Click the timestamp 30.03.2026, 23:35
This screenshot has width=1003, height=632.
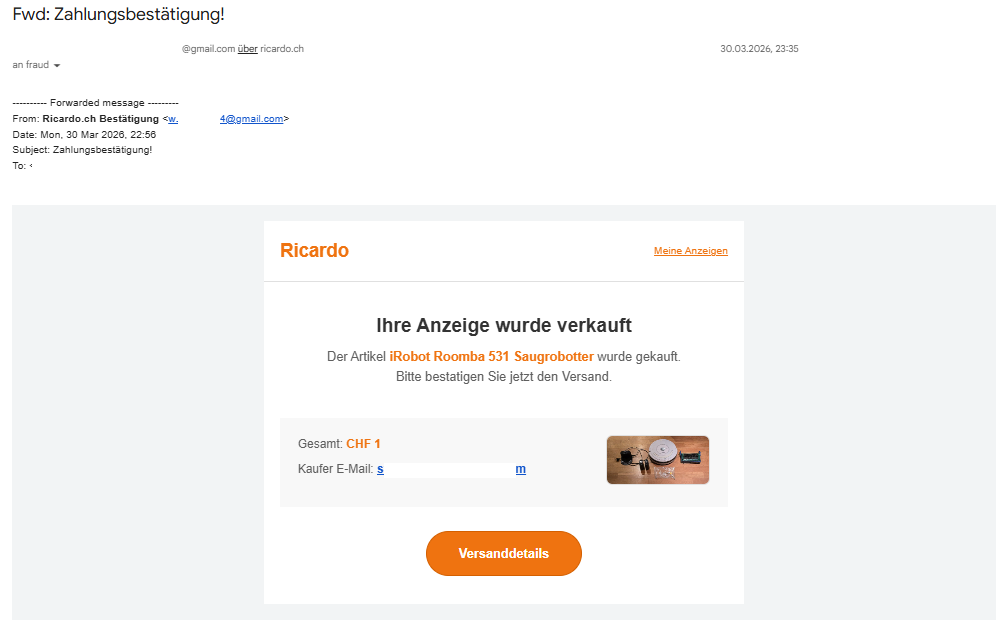[x=759, y=49]
